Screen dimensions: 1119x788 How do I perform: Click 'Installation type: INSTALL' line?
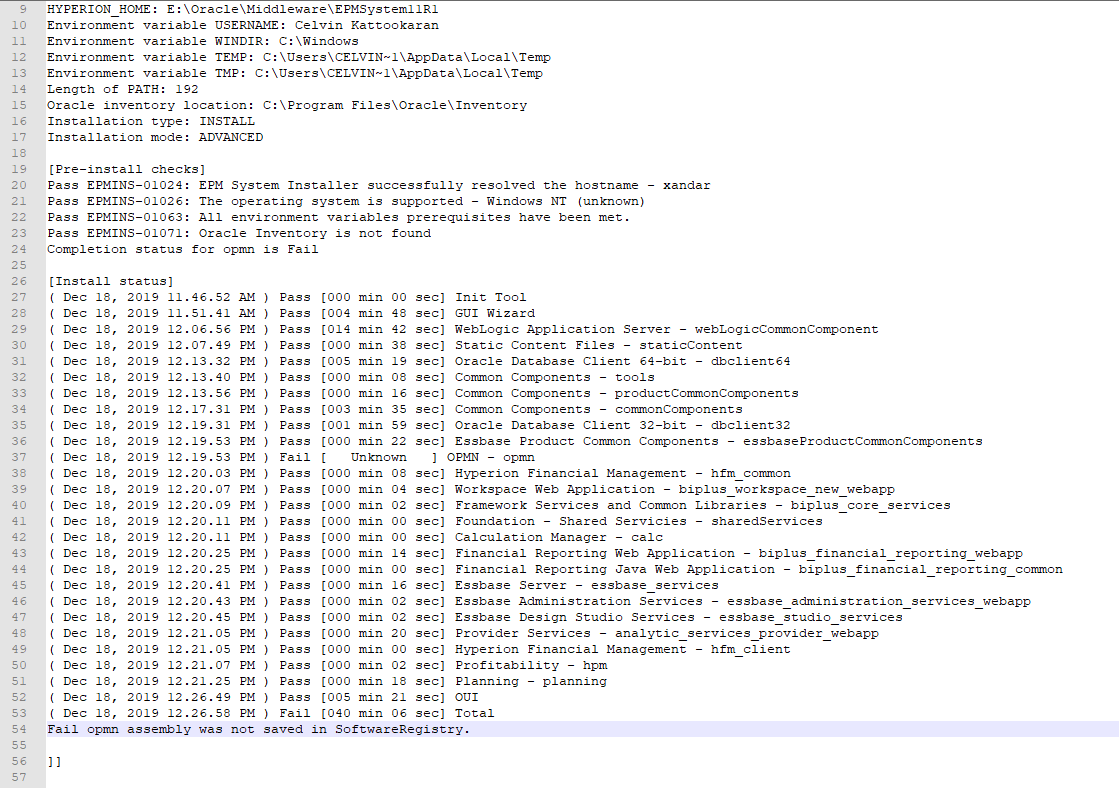(151, 121)
